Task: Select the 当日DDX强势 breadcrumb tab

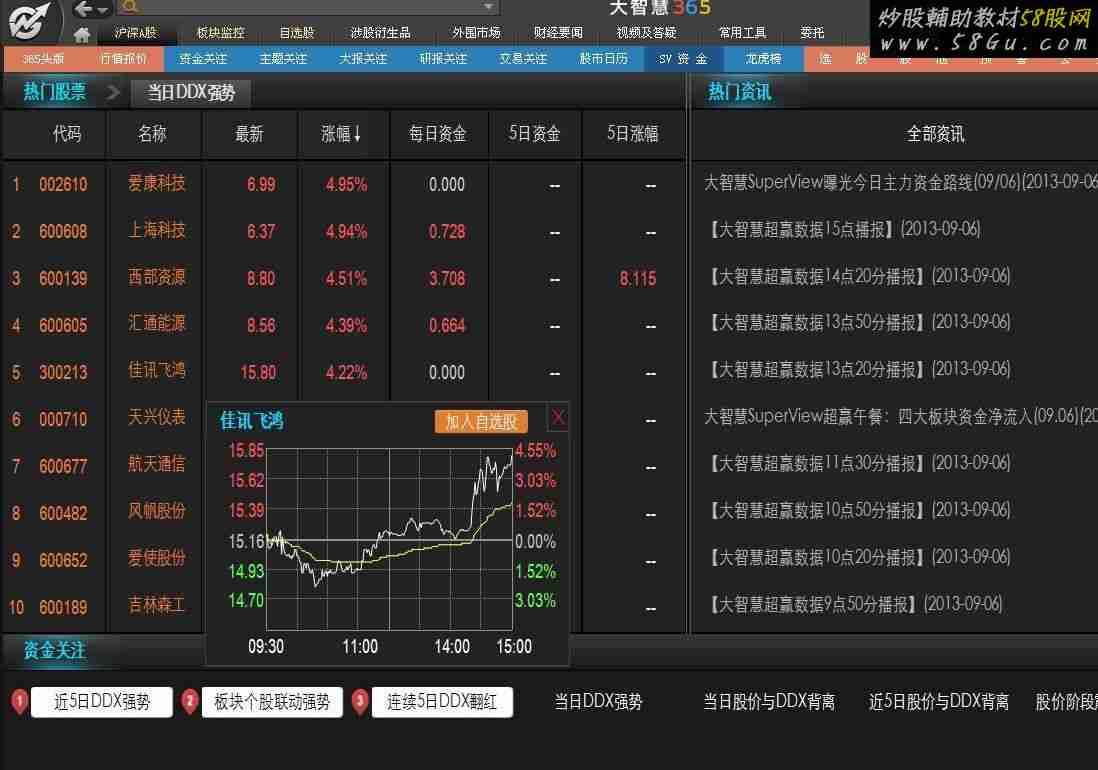Action: tap(190, 92)
